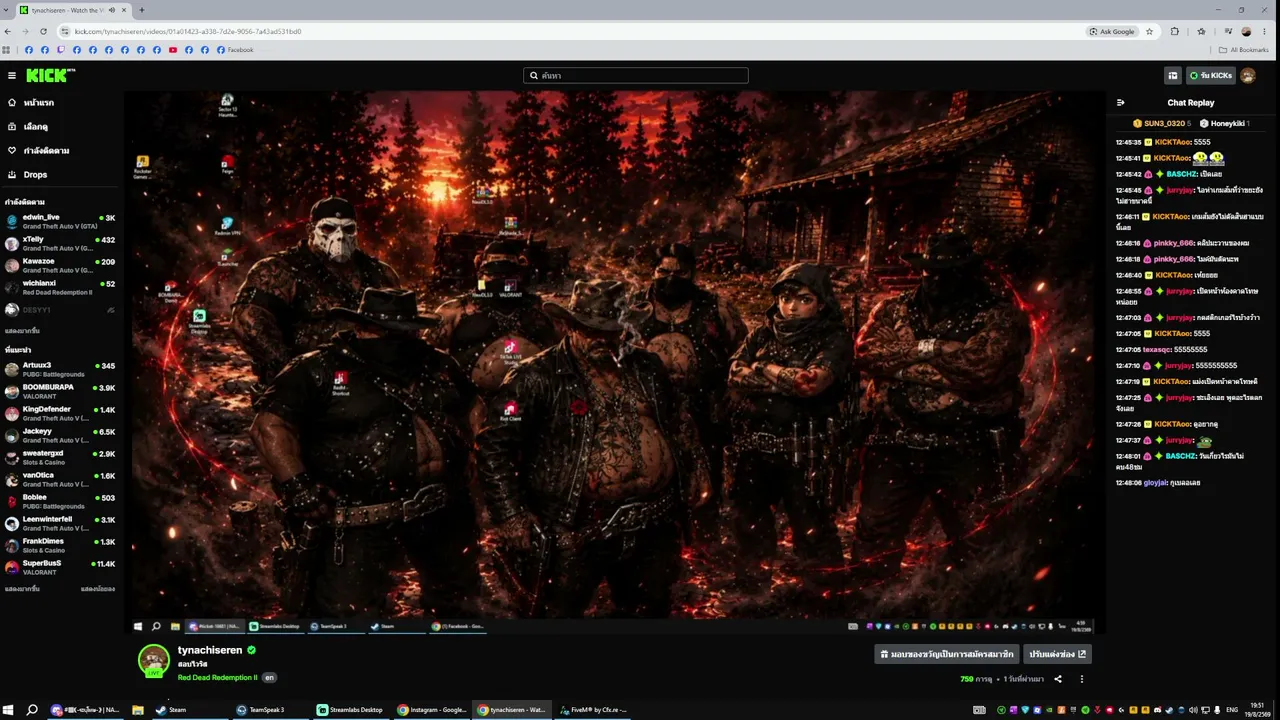The width and height of the screenshot is (1280, 720).
Task: Open the Chrome apps grid shortcut
Action: tap(7, 50)
